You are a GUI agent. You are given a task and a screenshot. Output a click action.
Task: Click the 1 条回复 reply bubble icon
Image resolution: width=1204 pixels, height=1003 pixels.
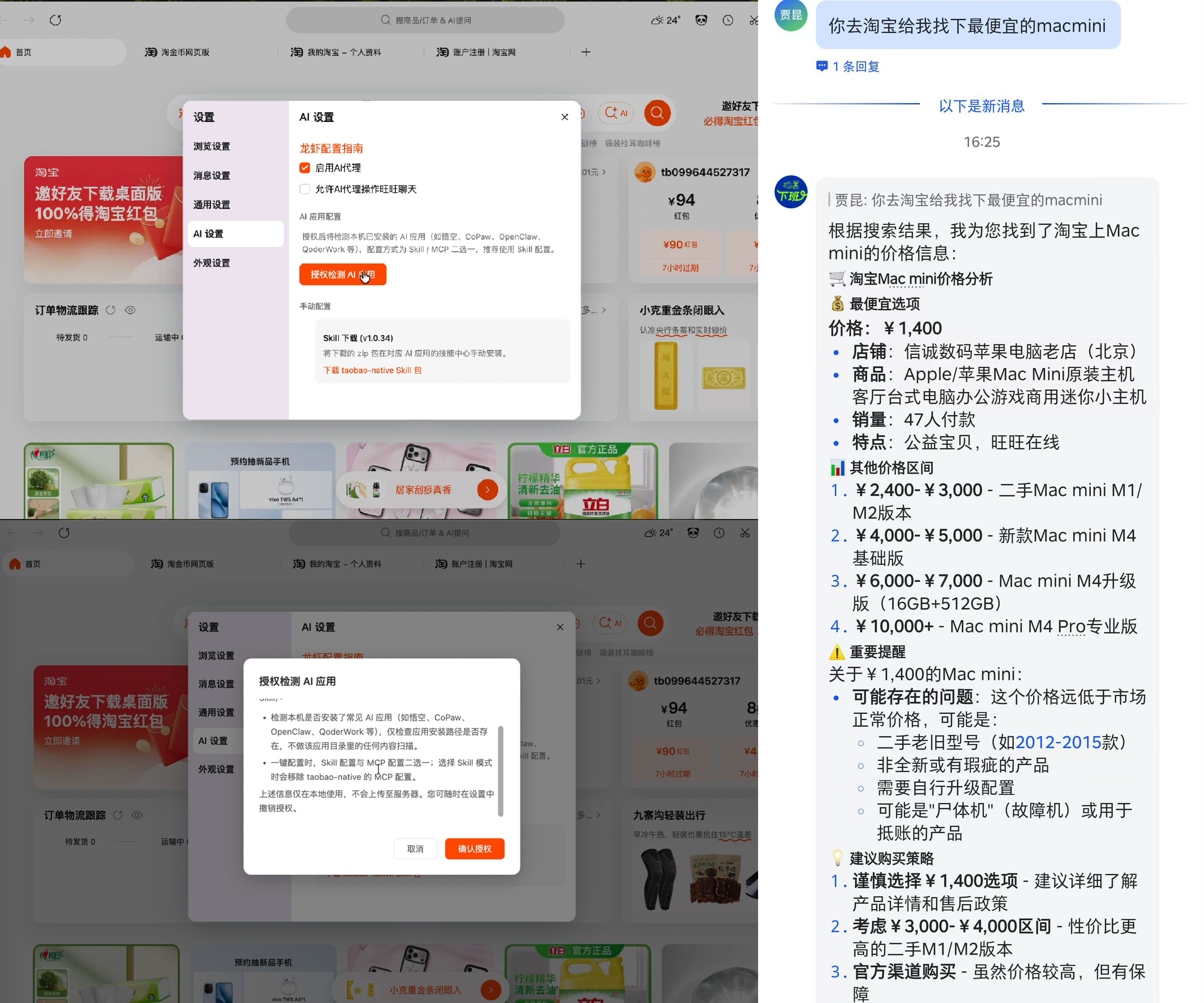click(x=821, y=67)
